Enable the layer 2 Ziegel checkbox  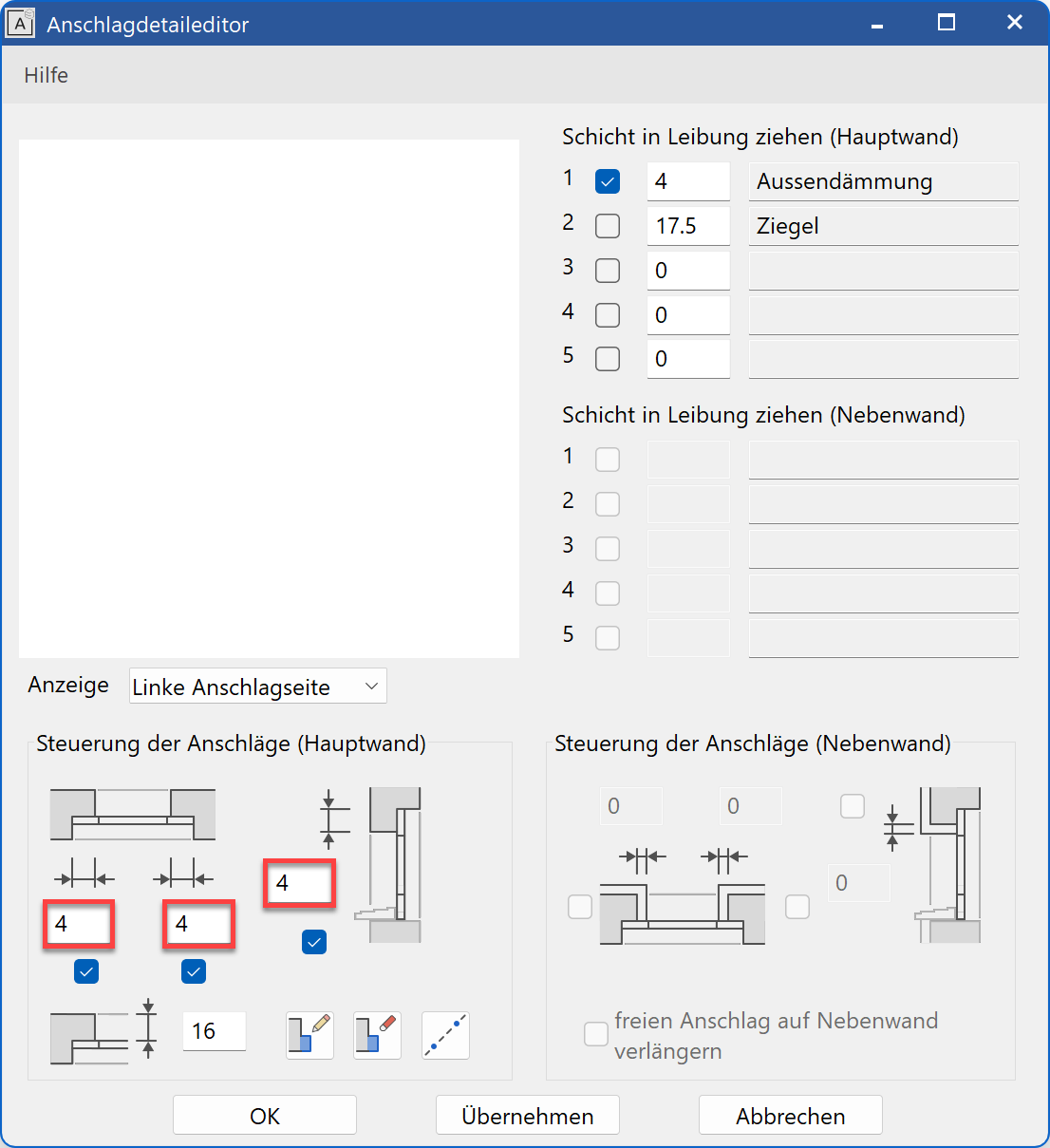(608, 226)
